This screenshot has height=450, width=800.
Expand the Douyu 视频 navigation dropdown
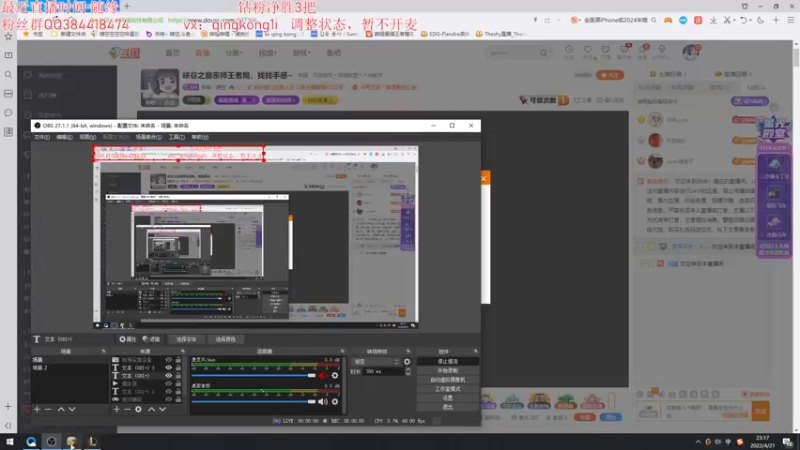(267, 53)
